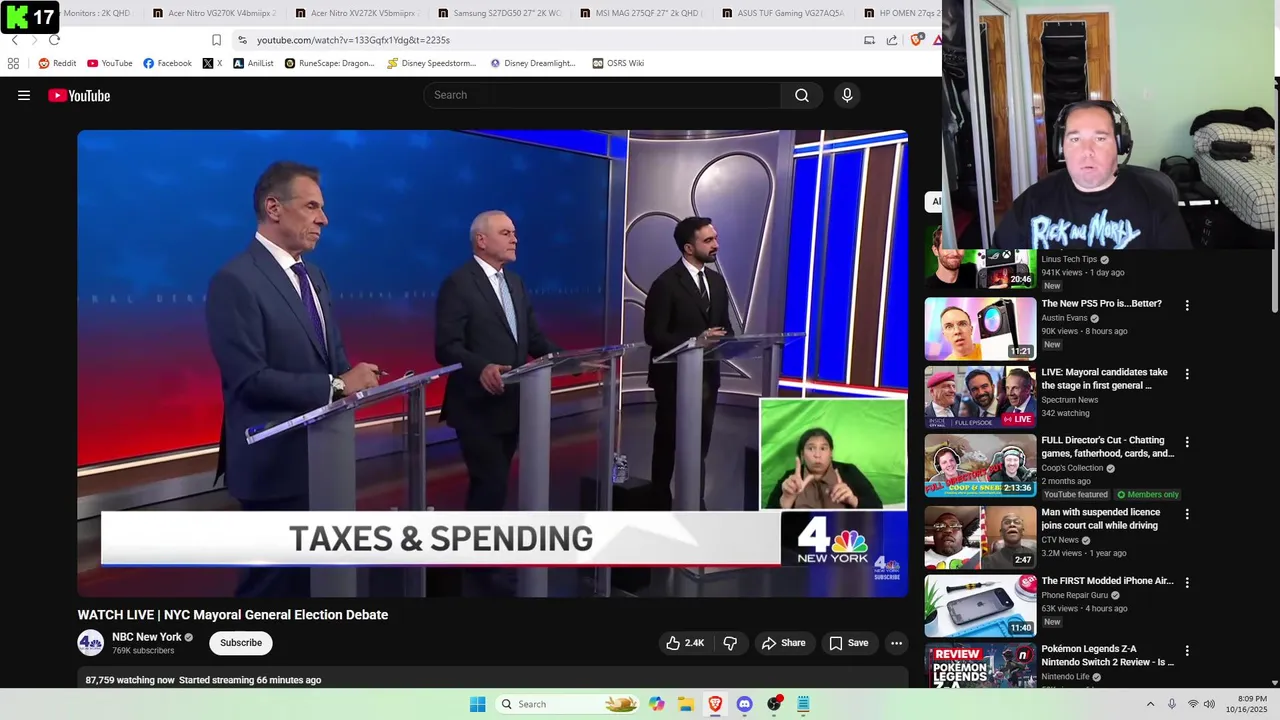
Task: Click the Windows taskbar search box
Action: pyautogui.click(x=568, y=704)
